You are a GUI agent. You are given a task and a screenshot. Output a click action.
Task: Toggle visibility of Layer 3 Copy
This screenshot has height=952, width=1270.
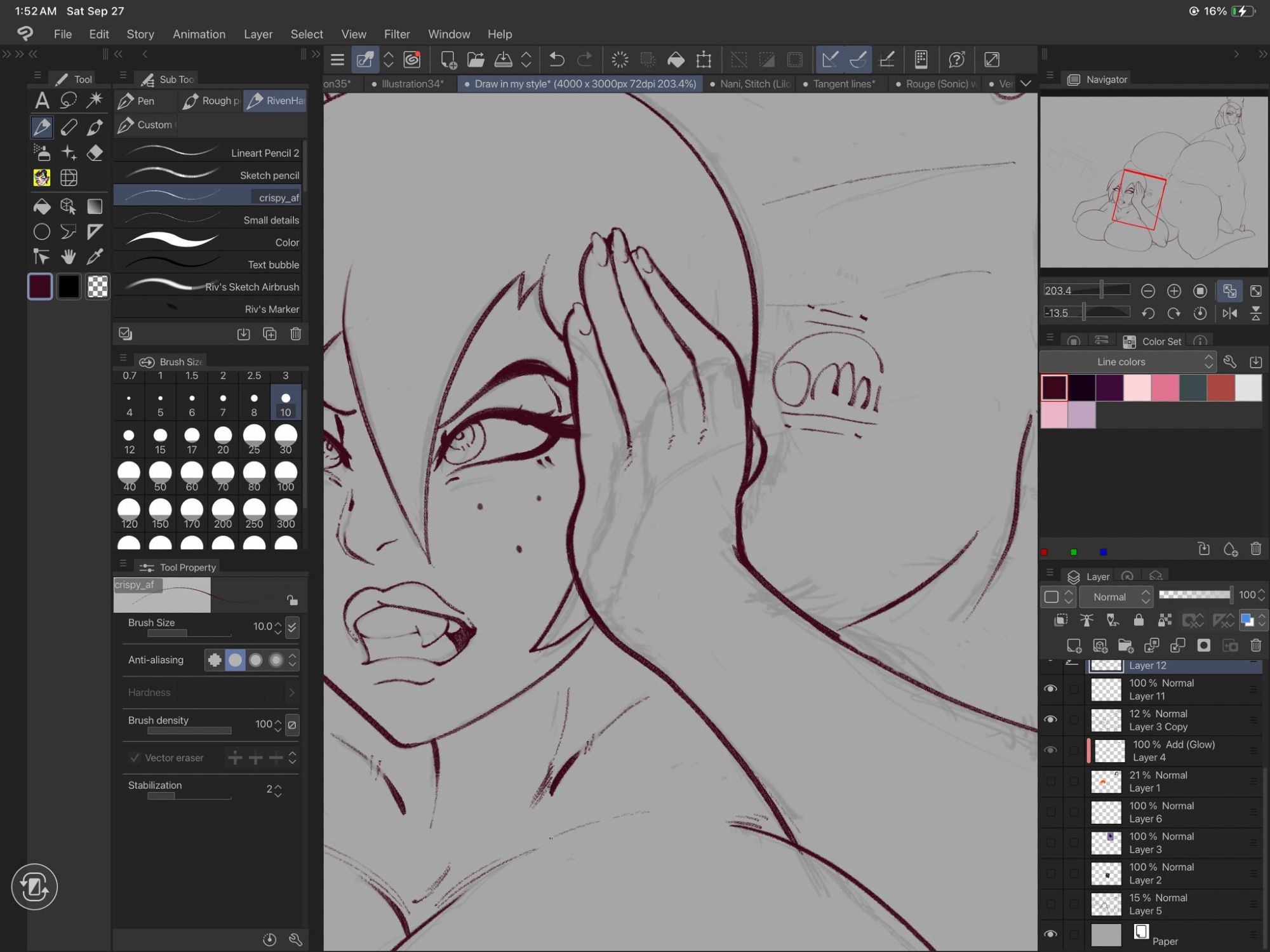[1050, 720]
